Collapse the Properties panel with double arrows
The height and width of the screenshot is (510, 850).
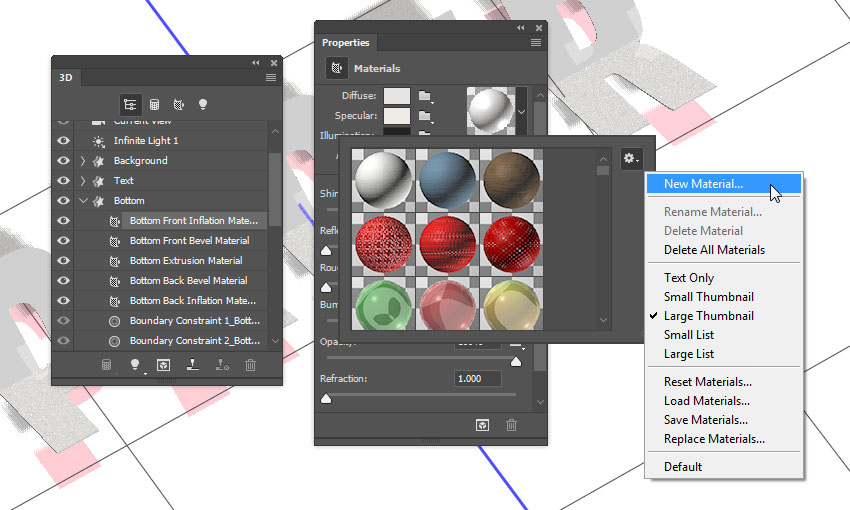[520, 28]
